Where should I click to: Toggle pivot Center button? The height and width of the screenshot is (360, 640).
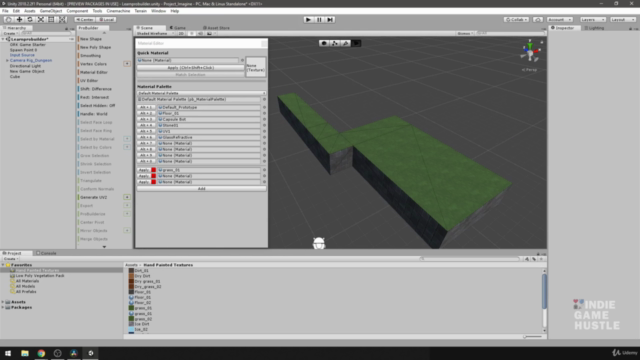pos(85,20)
